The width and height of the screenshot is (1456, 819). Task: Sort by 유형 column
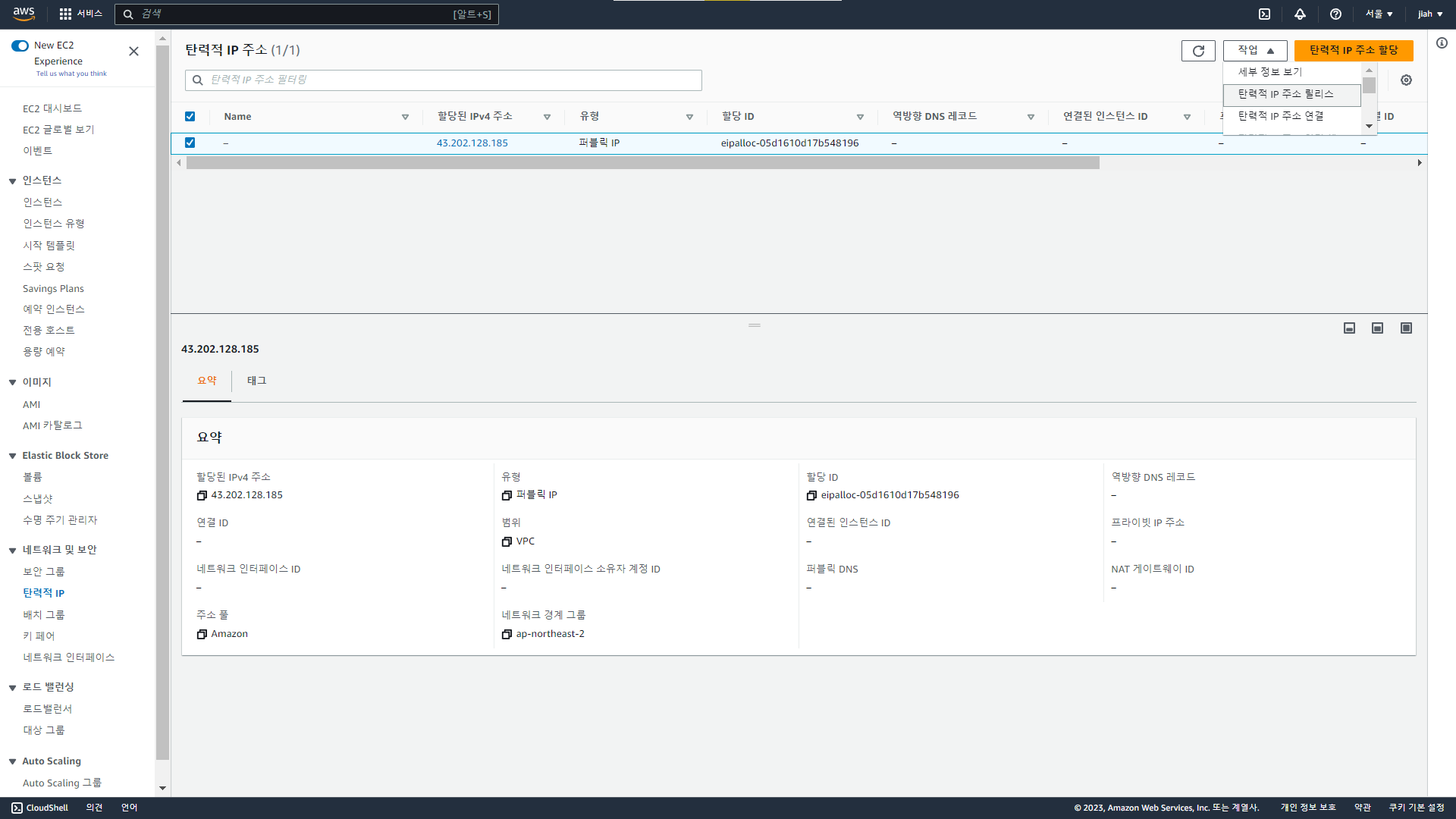(689, 117)
